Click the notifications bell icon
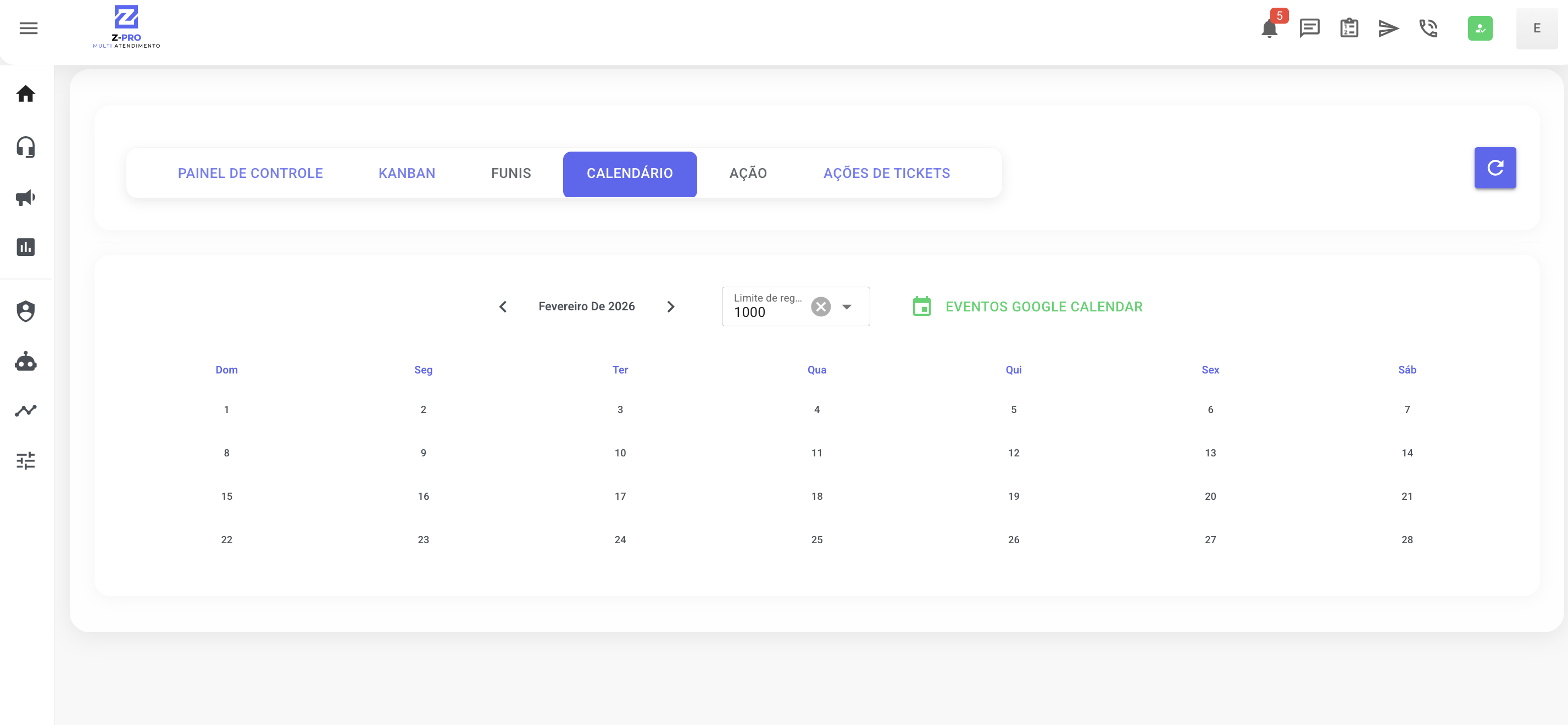Image resolution: width=1568 pixels, height=725 pixels. click(1269, 29)
